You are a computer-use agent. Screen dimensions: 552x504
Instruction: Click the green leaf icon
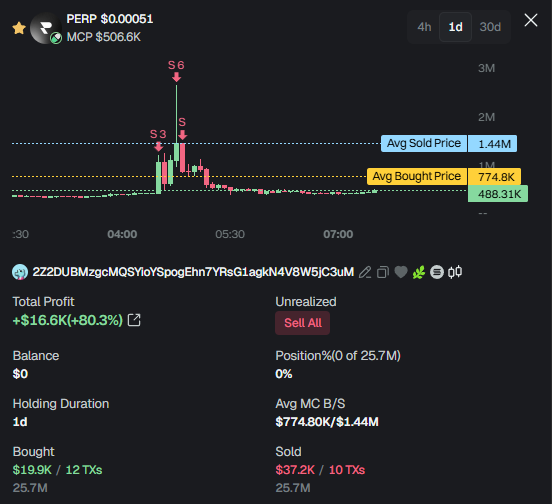tap(419, 272)
